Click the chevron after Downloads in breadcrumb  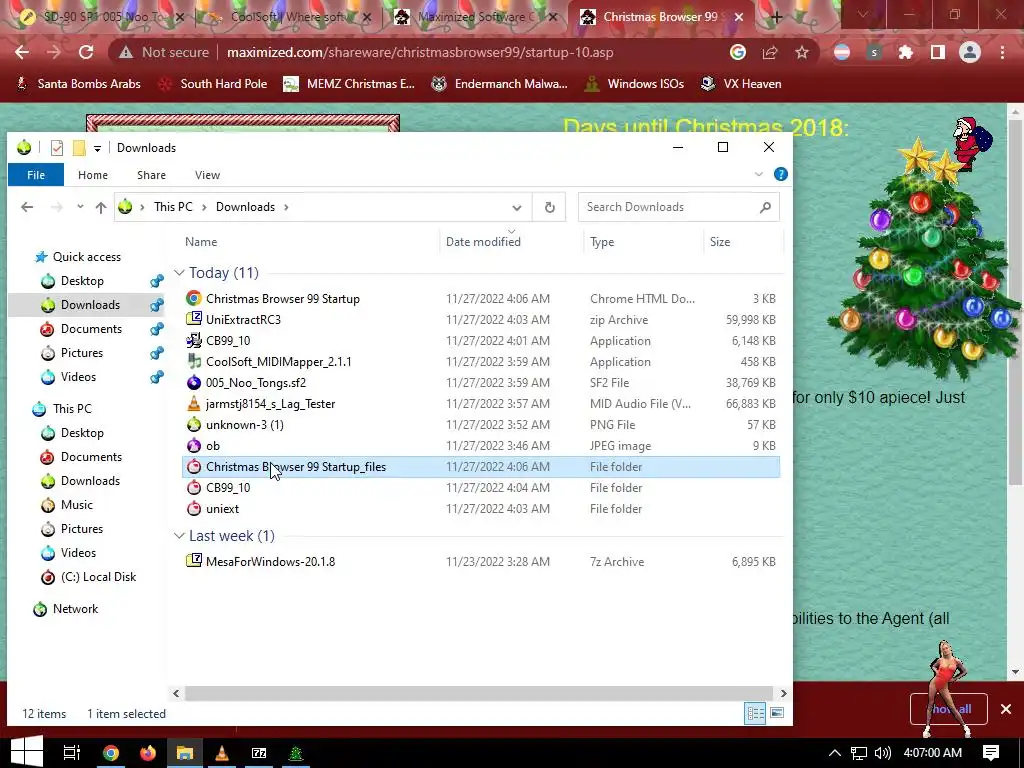pos(286,207)
